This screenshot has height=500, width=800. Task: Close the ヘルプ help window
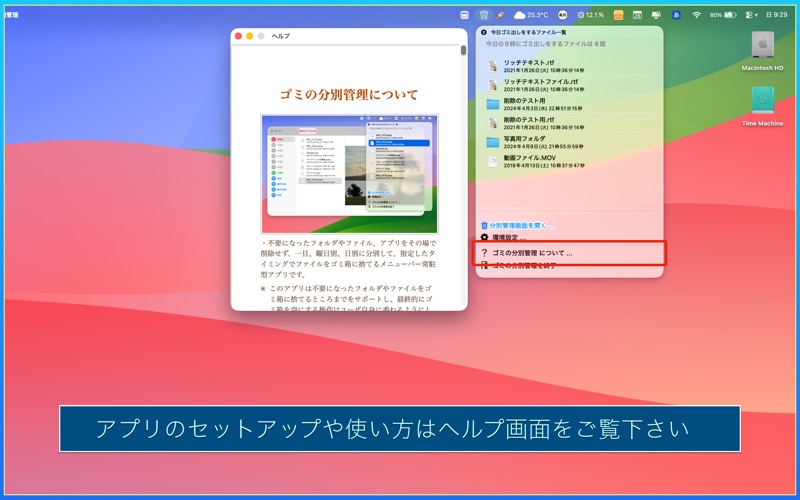click(x=238, y=36)
